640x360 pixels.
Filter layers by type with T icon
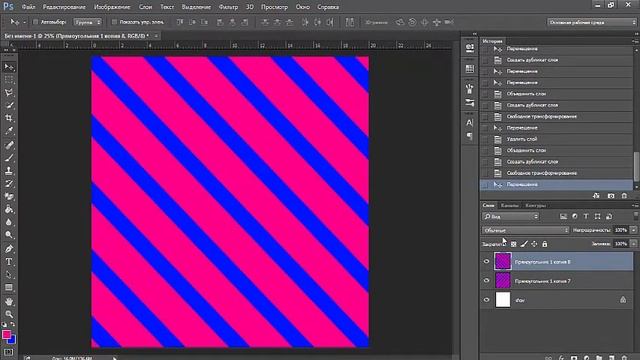tap(586, 216)
